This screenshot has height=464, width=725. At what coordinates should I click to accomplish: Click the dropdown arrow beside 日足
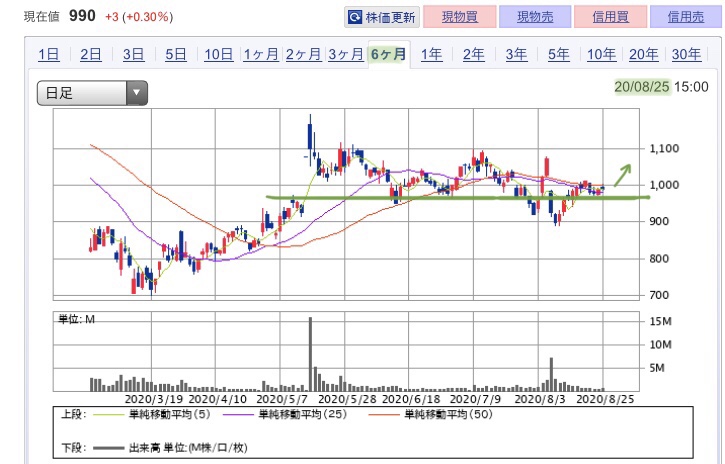(x=136, y=93)
